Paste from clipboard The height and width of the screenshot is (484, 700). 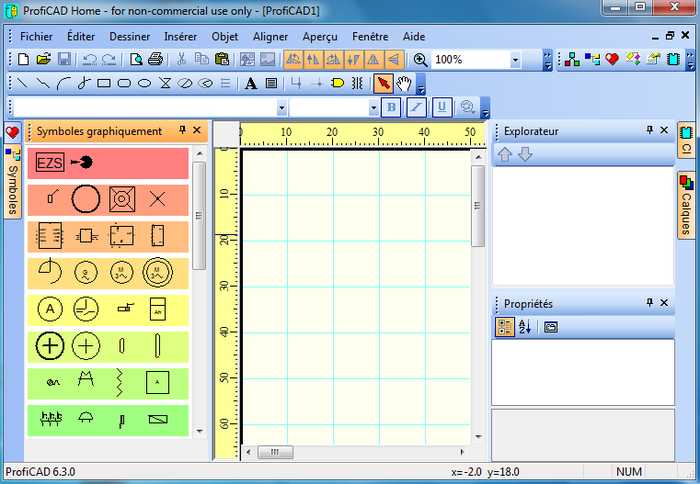(222, 59)
